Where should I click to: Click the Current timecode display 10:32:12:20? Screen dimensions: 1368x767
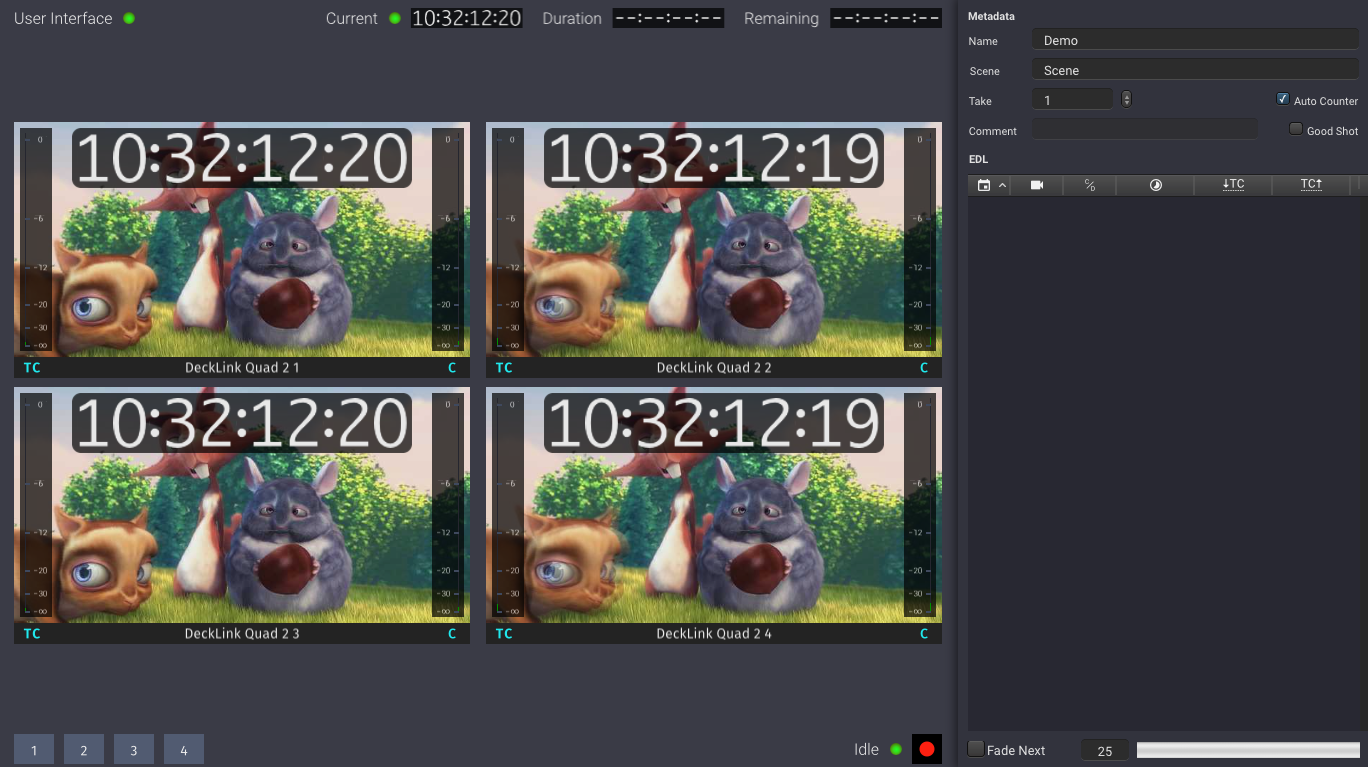(467, 18)
